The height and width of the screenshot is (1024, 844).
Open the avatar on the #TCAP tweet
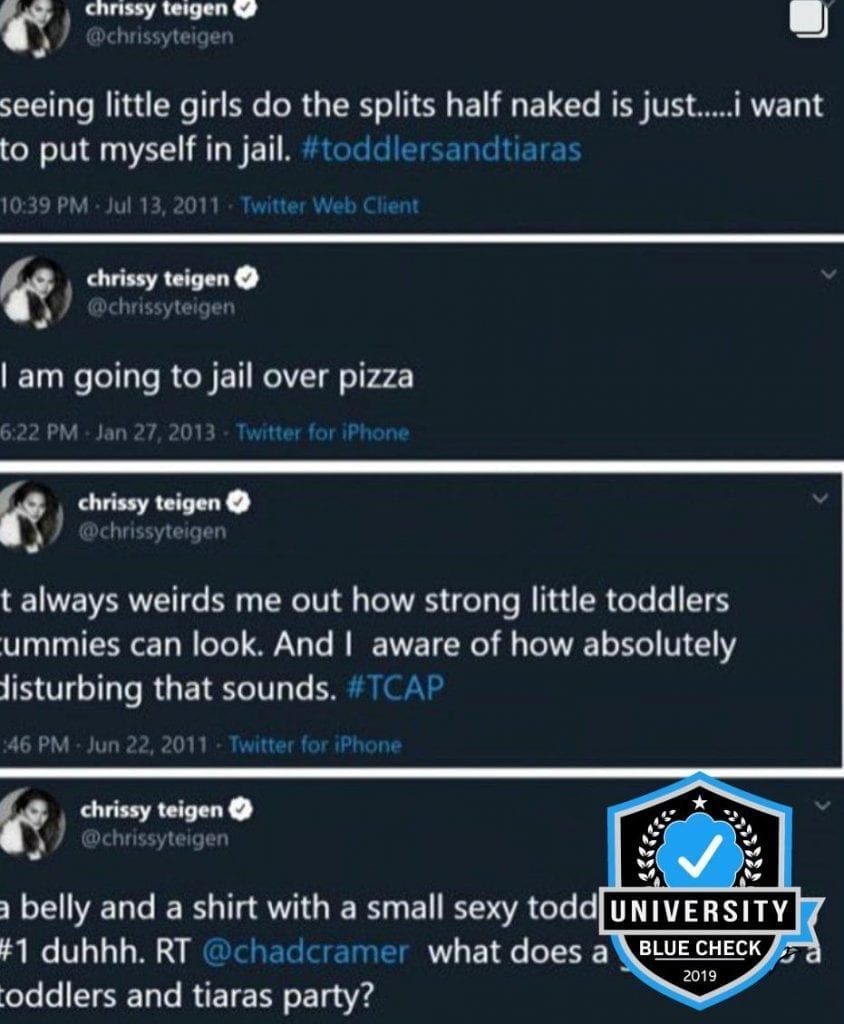click(32, 516)
